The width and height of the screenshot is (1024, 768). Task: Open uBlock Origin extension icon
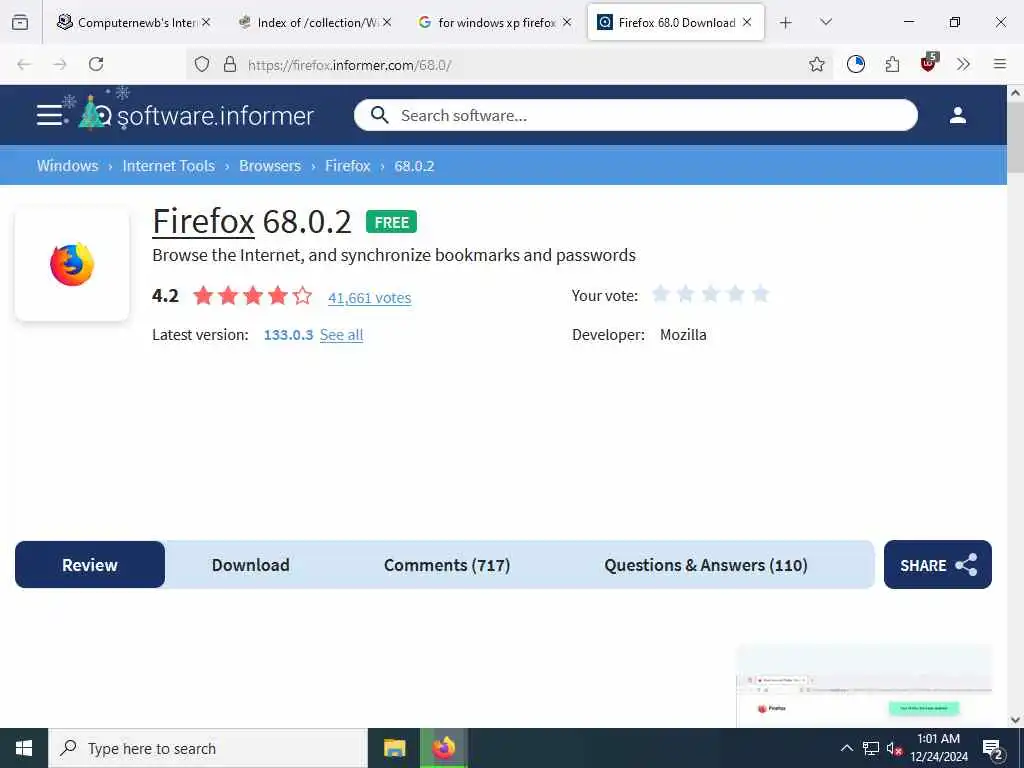tap(929, 63)
